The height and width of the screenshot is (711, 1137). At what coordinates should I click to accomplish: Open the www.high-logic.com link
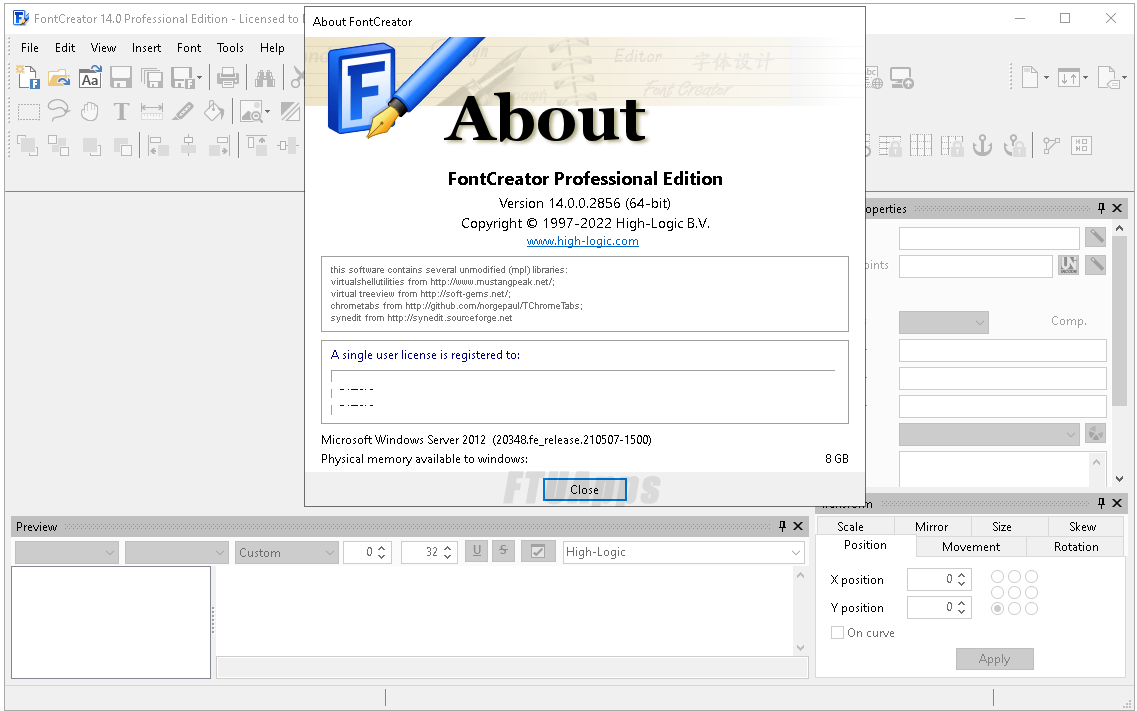[582, 241]
